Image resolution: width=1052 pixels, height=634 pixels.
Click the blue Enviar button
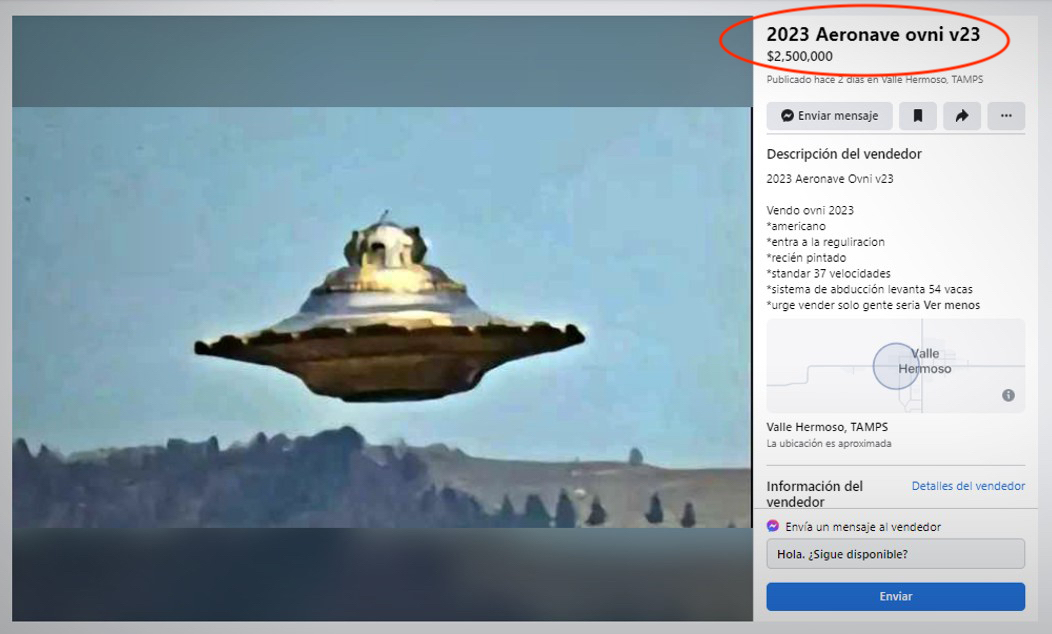coord(896,596)
